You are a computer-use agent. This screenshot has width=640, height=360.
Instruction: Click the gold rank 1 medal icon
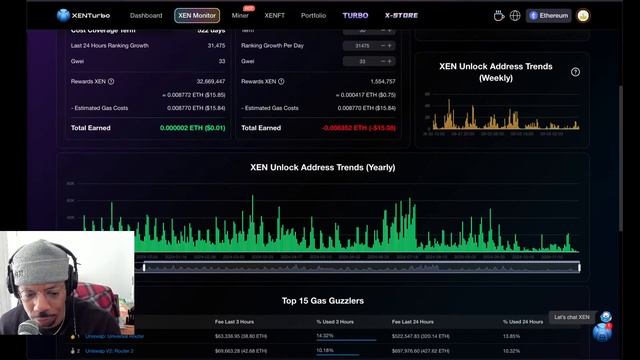point(73,337)
